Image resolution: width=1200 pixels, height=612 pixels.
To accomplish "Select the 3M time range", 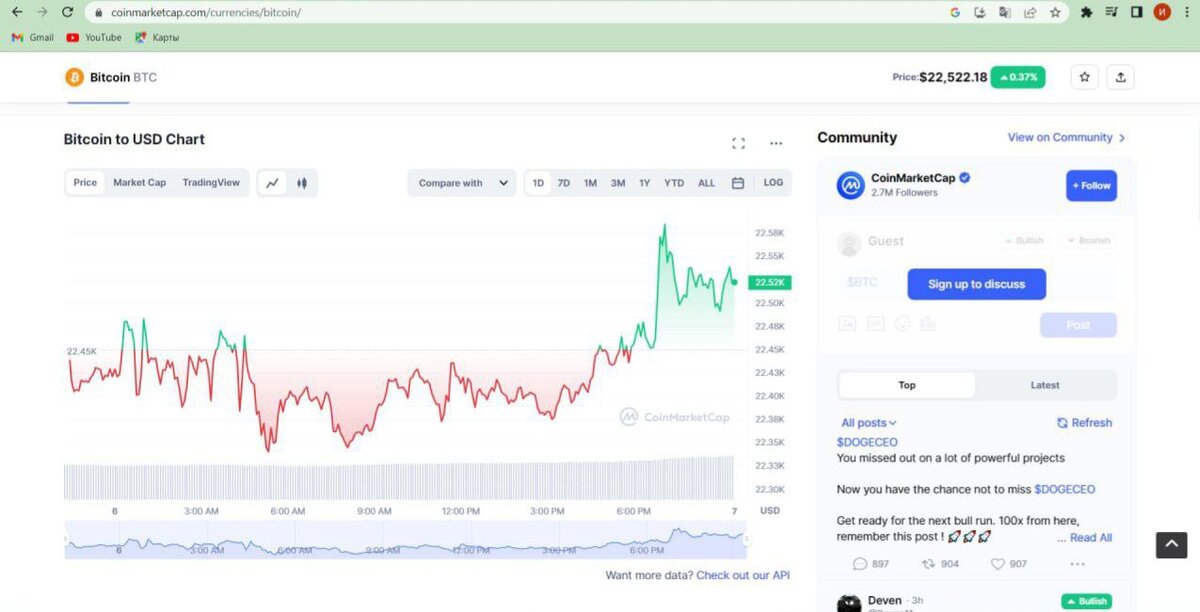I will pos(618,183).
